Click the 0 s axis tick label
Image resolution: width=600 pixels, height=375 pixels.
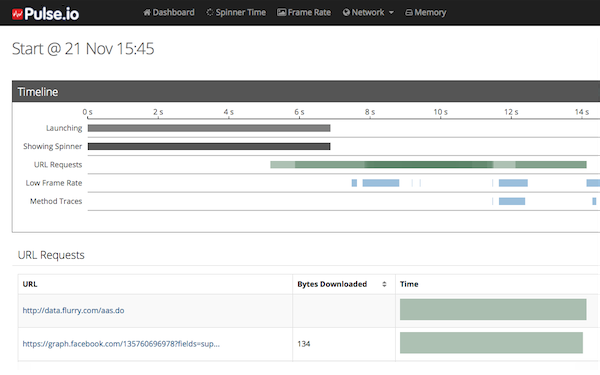click(87, 112)
